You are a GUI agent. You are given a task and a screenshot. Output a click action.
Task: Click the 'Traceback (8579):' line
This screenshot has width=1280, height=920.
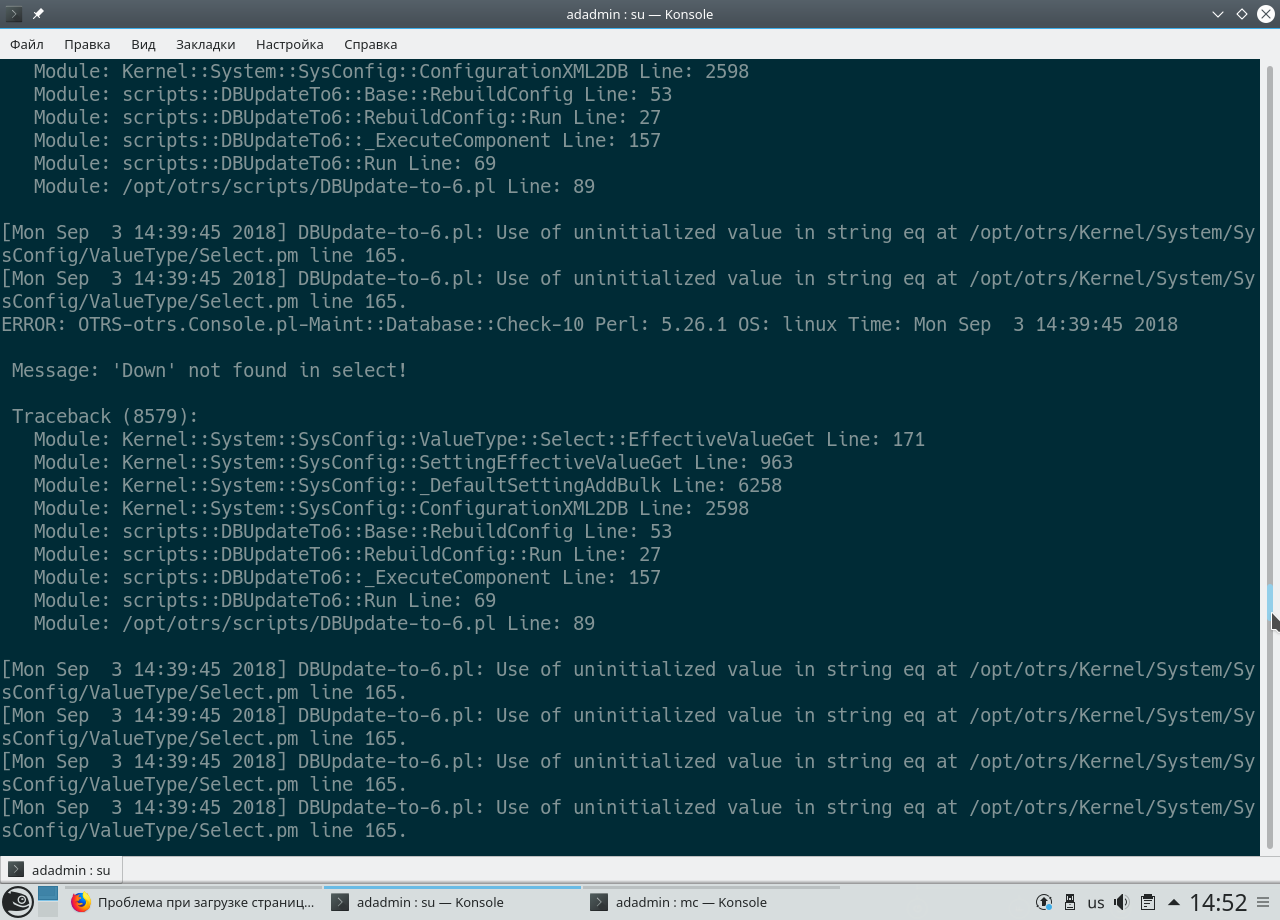105,416
